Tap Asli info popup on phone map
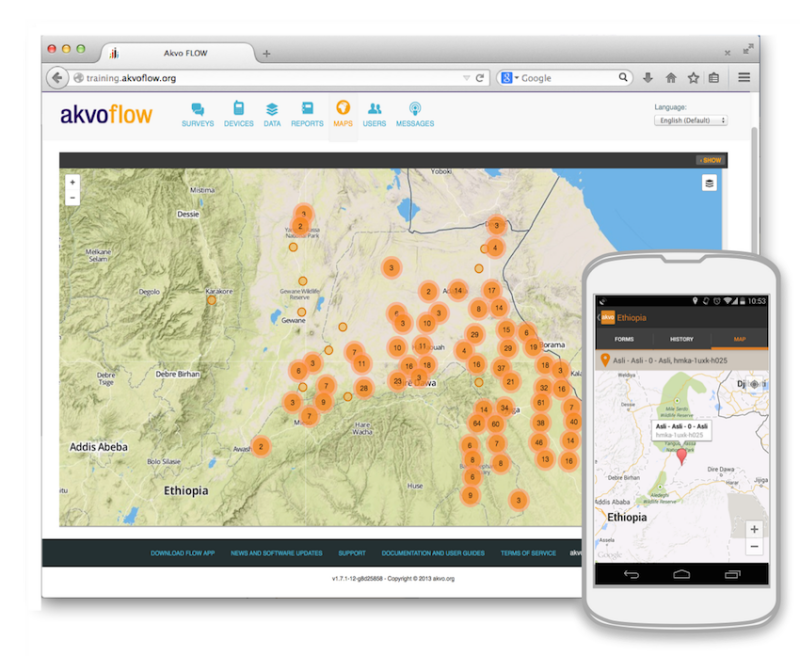The image size is (800, 656). (682, 430)
